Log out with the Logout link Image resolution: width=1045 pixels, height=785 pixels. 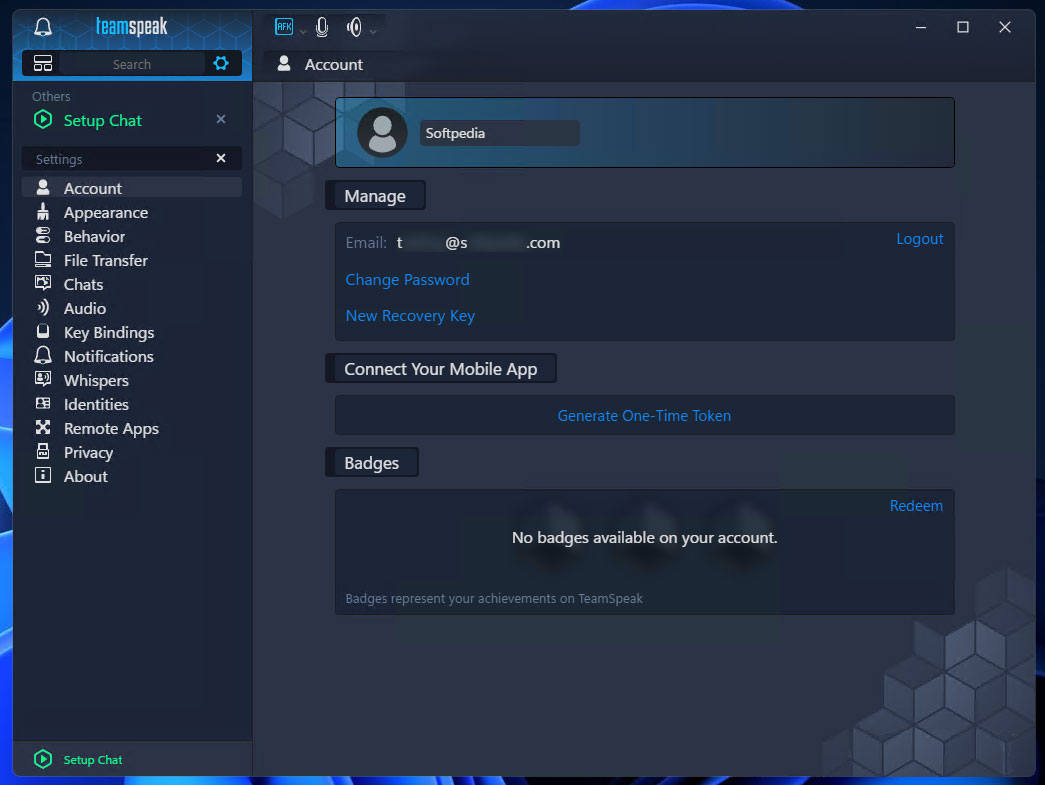pyautogui.click(x=919, y=239)
